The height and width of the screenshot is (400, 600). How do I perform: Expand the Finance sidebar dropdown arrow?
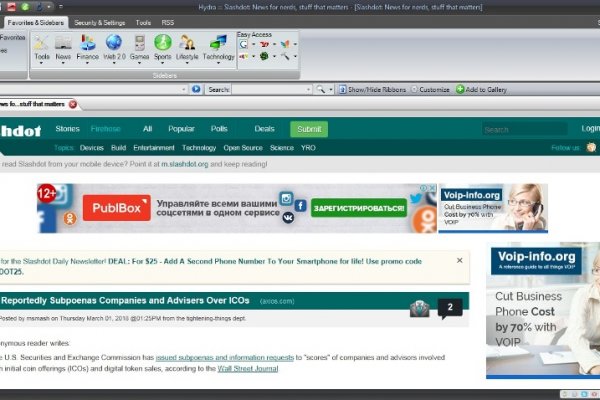[88, 64]
